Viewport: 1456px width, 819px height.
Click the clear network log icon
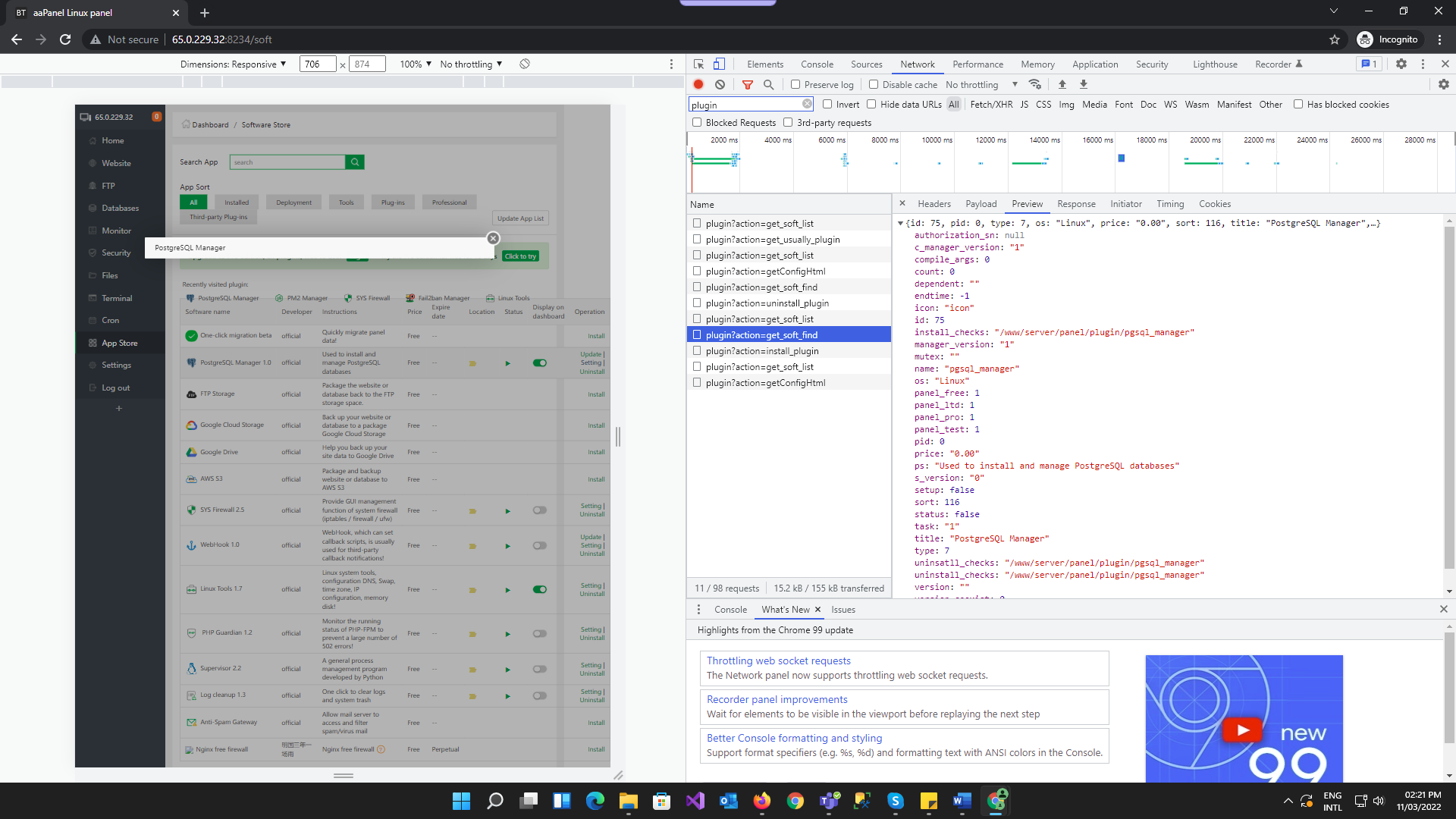720,85
